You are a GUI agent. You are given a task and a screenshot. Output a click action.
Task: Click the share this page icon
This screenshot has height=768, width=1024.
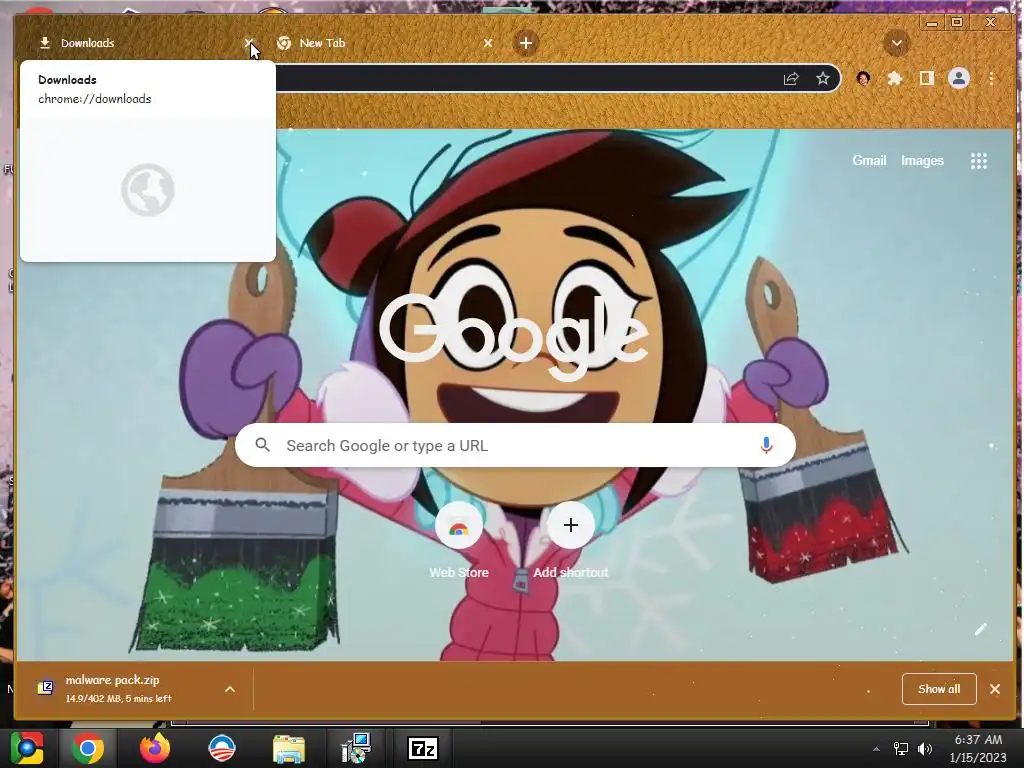point(791,78)
